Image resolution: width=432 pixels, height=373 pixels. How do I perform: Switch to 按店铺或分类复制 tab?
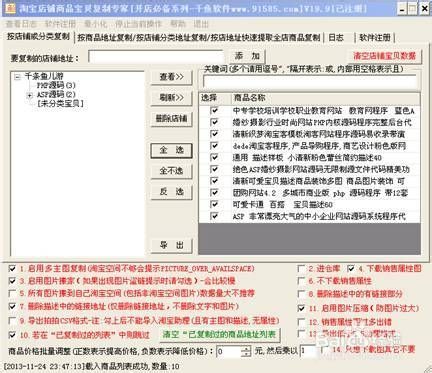point(38,37)
